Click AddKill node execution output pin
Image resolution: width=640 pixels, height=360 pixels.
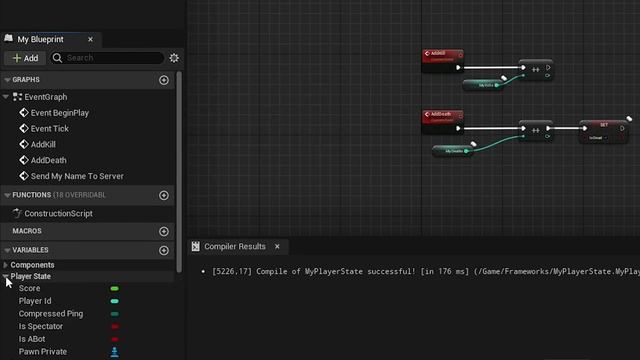tap(458, 68)
